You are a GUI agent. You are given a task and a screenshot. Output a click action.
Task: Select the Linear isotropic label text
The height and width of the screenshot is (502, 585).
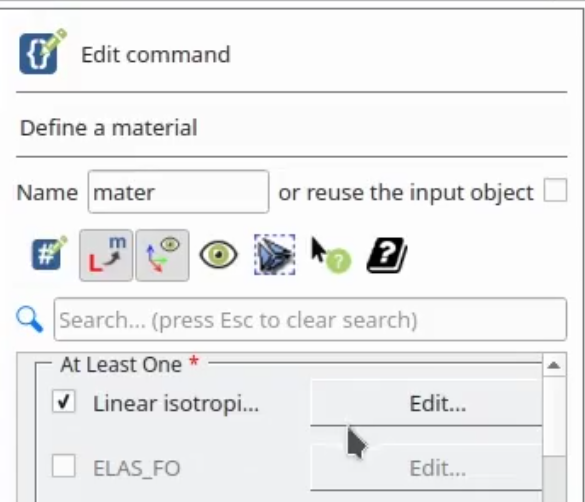[x=176, y=404]
